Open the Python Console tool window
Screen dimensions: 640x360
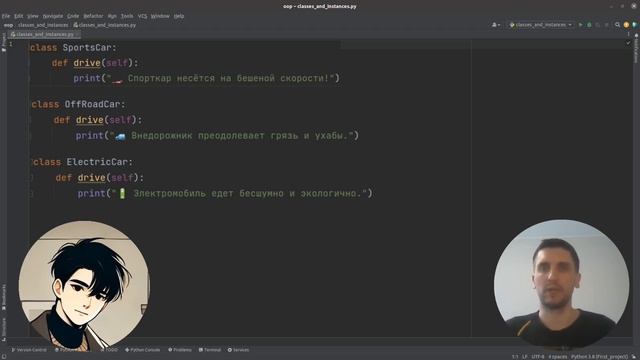142,350
